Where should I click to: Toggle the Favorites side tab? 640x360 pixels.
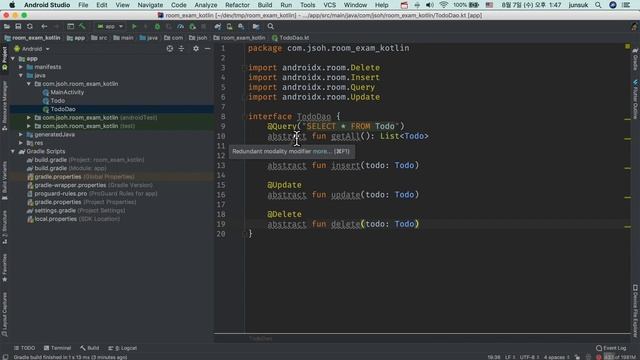[4, 267]
